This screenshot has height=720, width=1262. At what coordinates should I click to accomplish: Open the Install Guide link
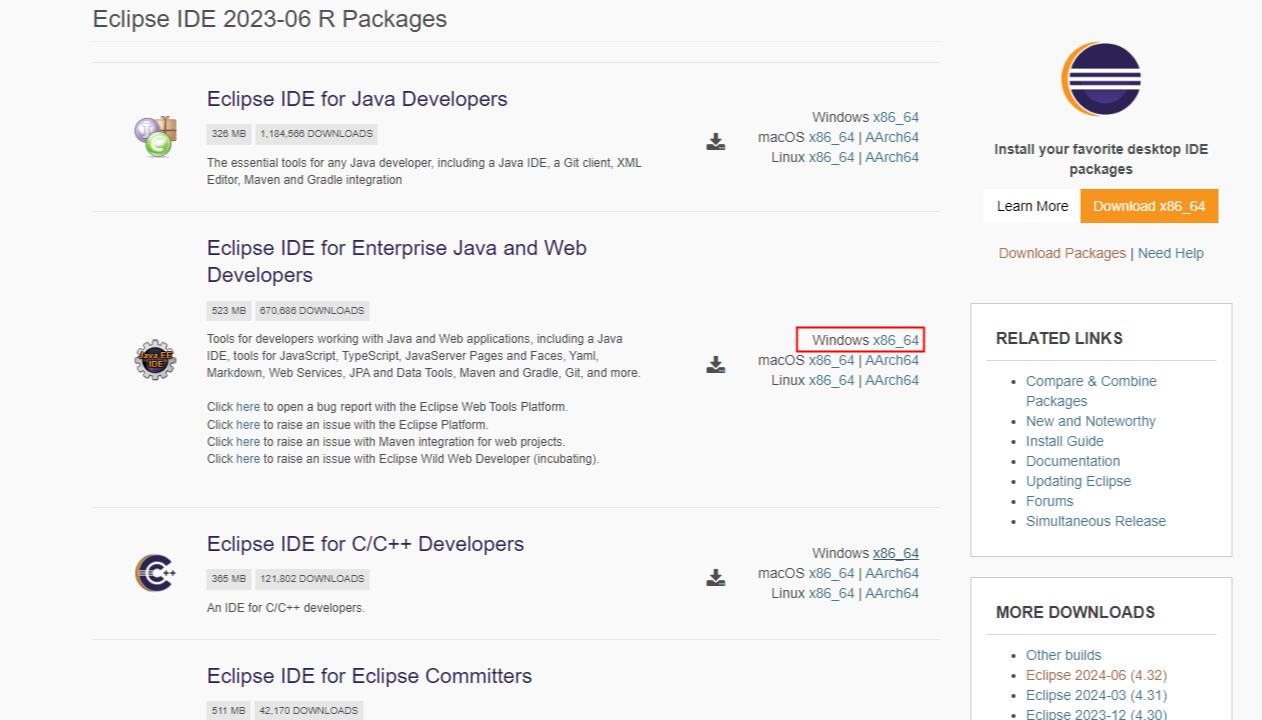coord(1065,441)
